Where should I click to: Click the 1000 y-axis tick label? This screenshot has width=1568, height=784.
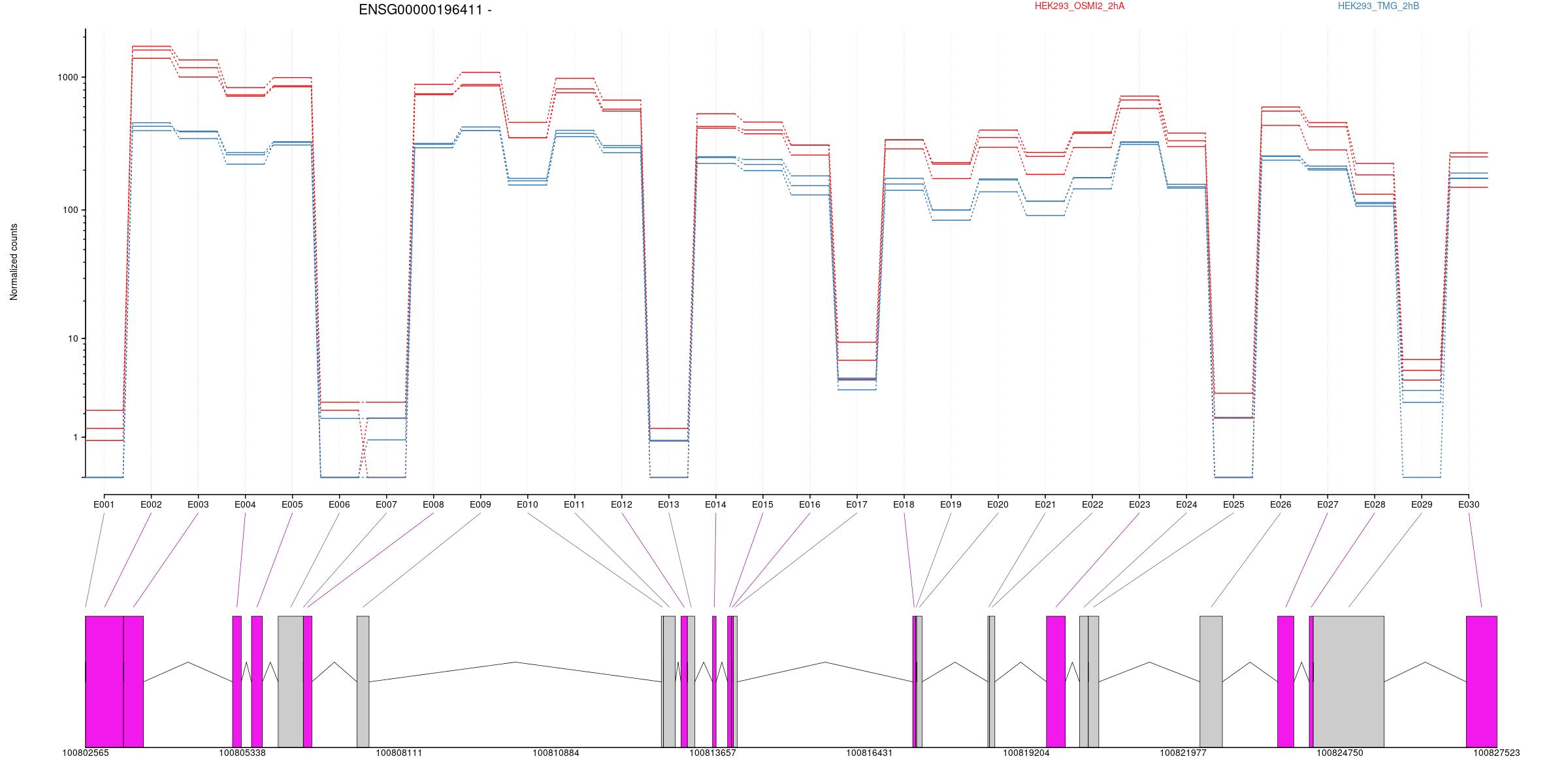[x=68, y=77]
